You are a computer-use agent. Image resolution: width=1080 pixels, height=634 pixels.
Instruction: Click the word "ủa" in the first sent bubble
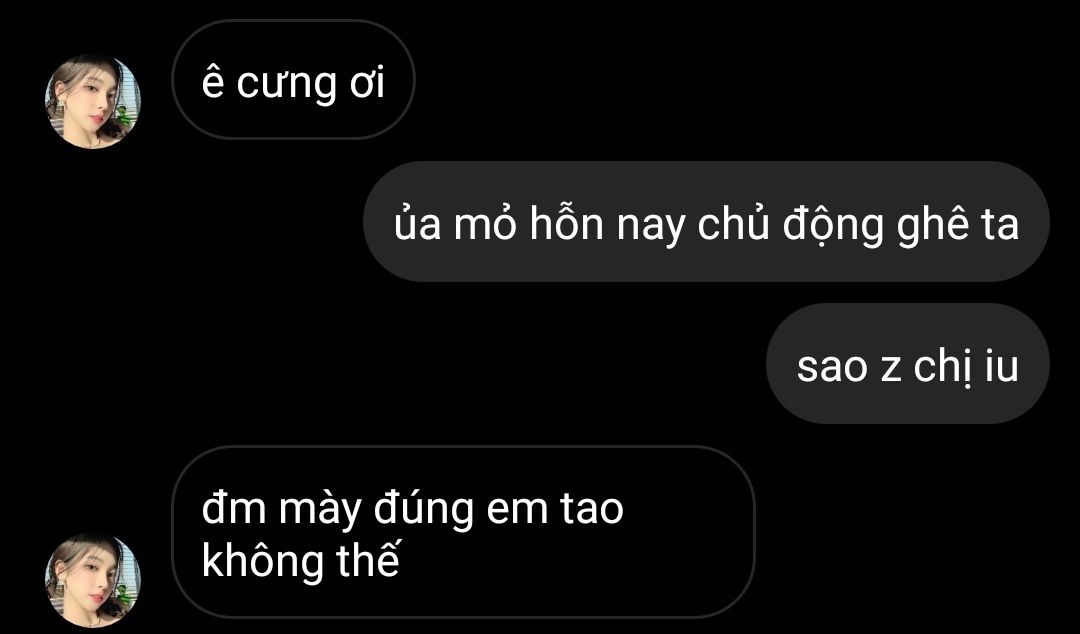[417, 224]
